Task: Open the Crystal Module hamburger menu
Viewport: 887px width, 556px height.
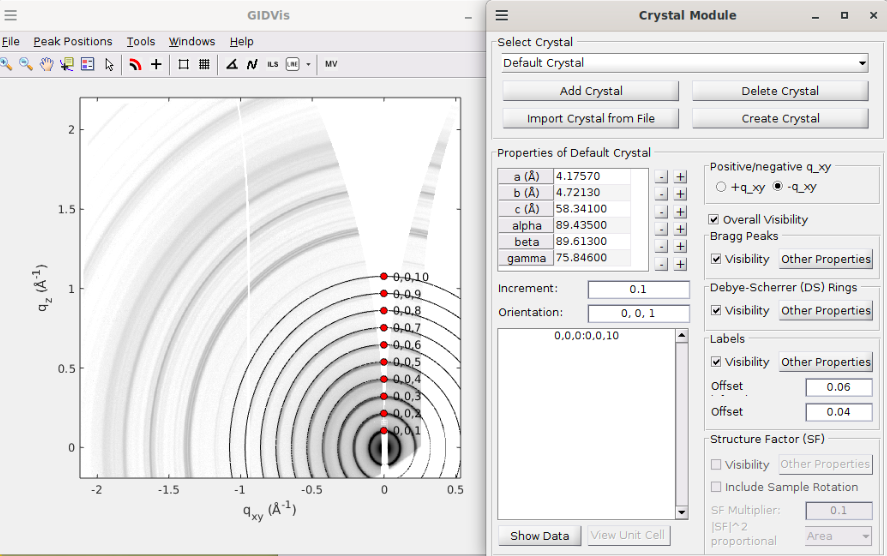Action: coord(502,15)
